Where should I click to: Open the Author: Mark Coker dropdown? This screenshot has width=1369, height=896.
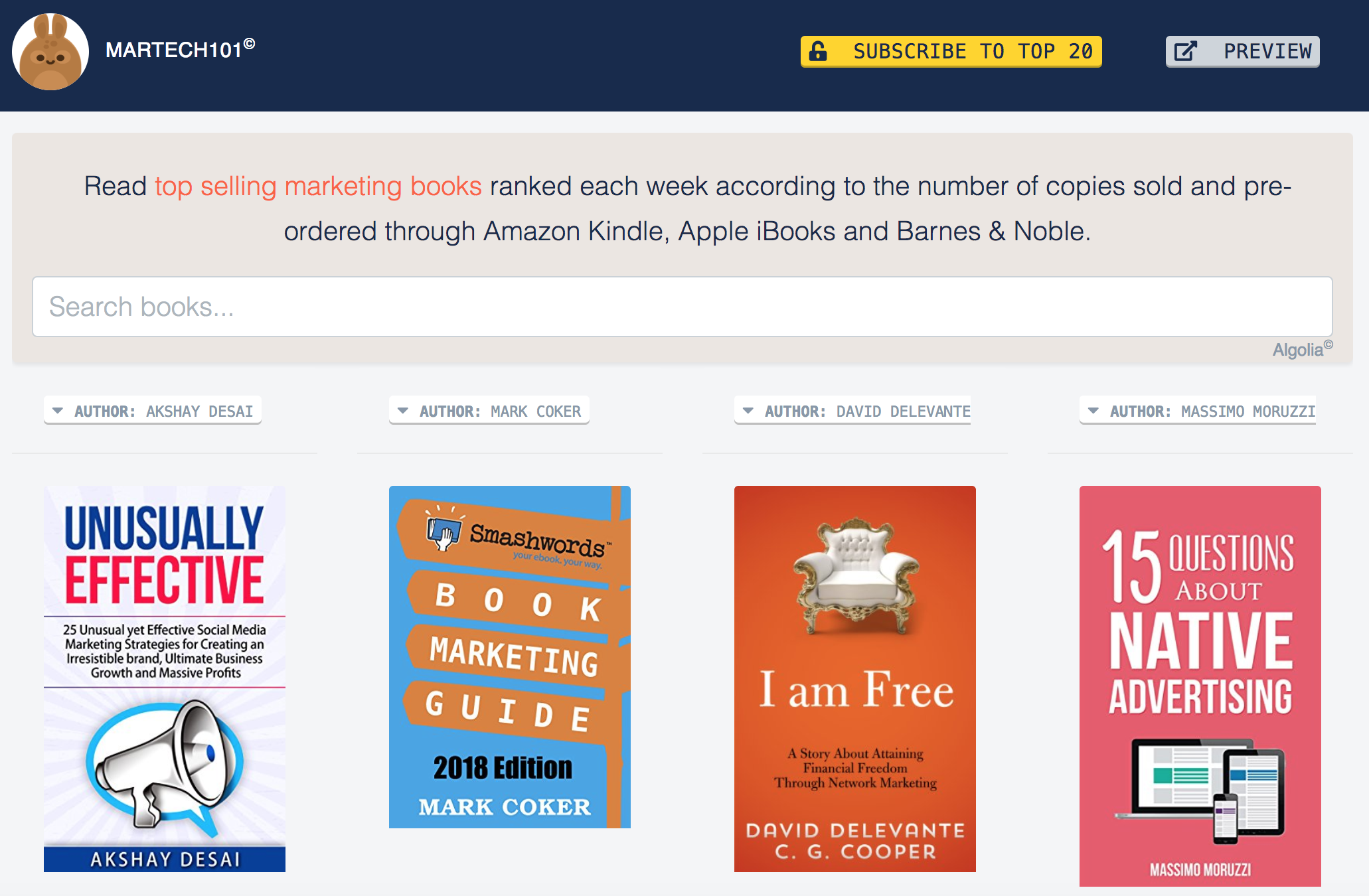pos(489,410)
